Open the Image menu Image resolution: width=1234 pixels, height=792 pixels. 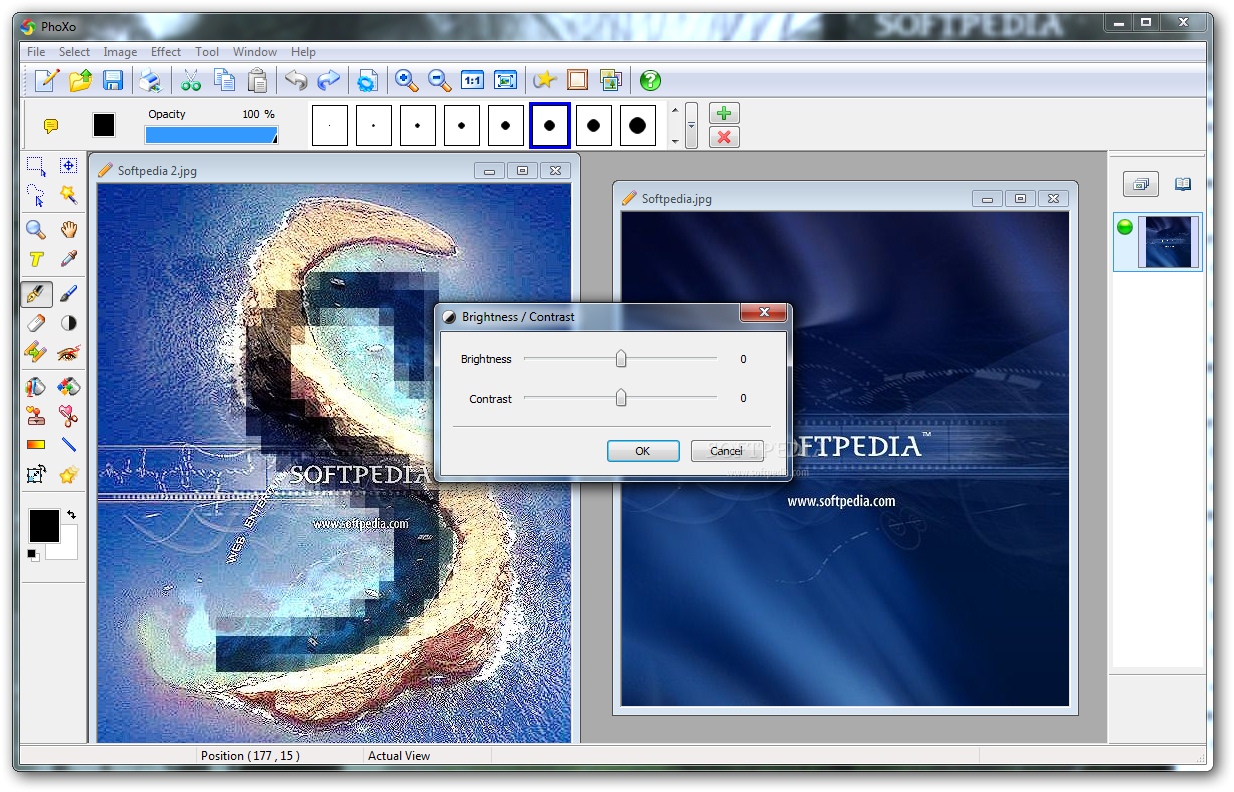pyautogui.click(x=120, y=52)
